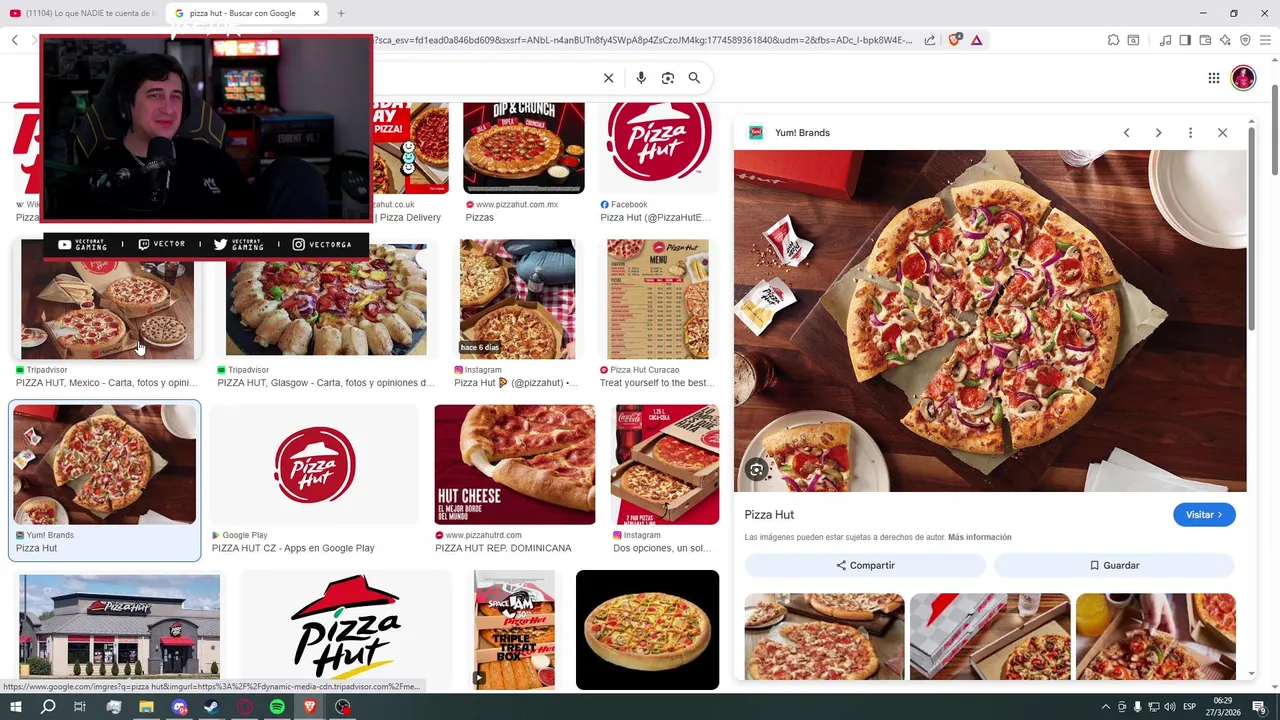
Task: Click the Guardar button
Action: [1114, 565]
